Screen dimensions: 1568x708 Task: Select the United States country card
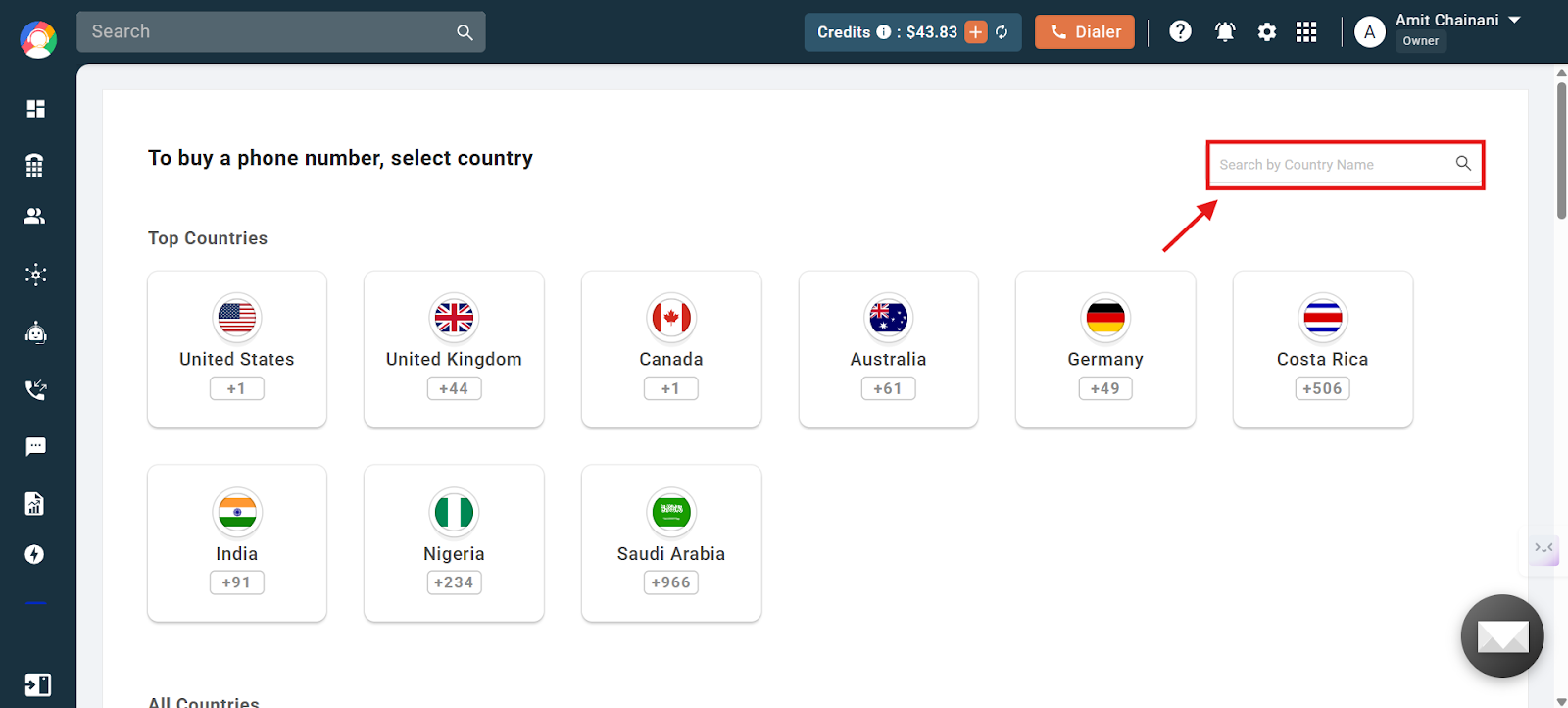click(x=237, y=349)
